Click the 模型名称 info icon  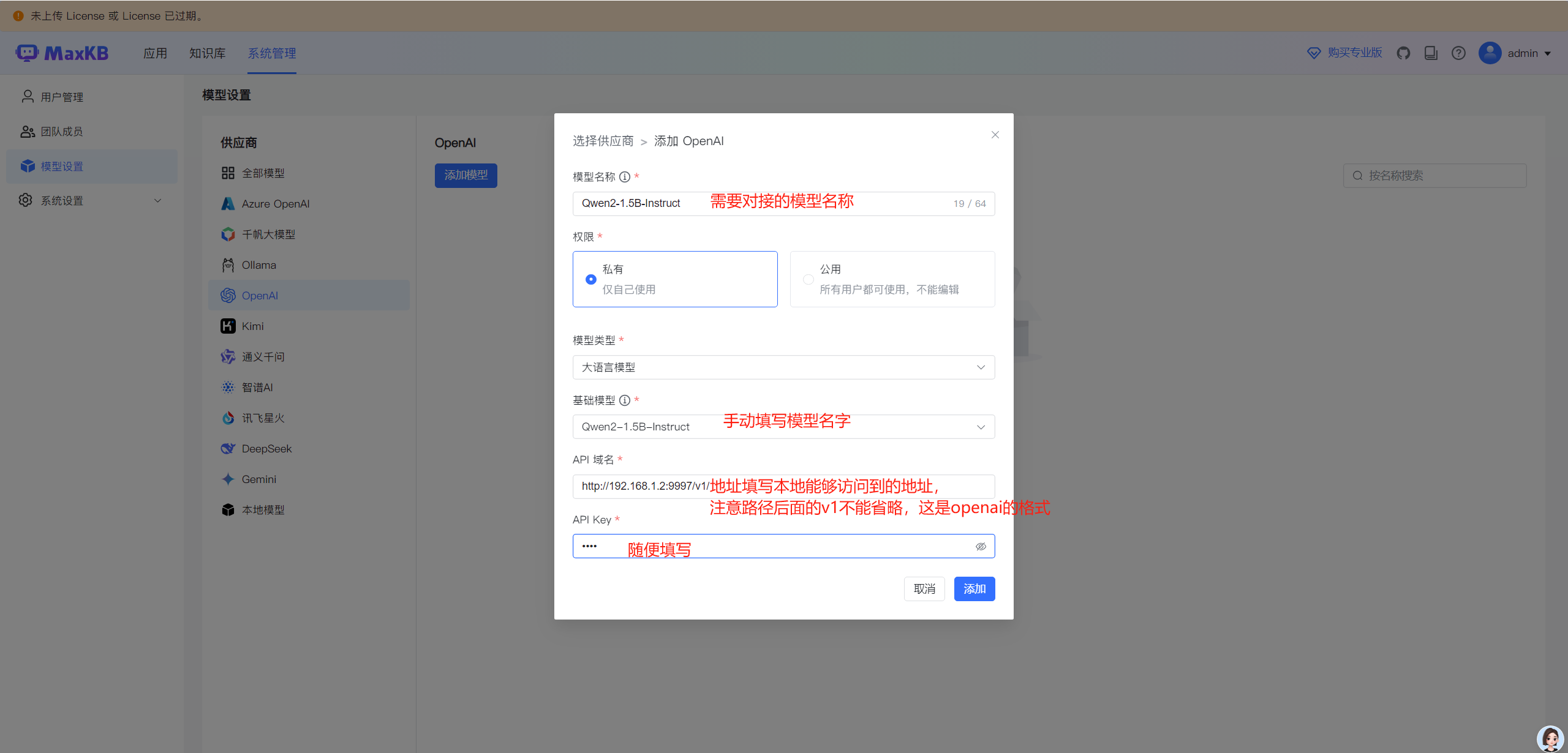(624, 176)
